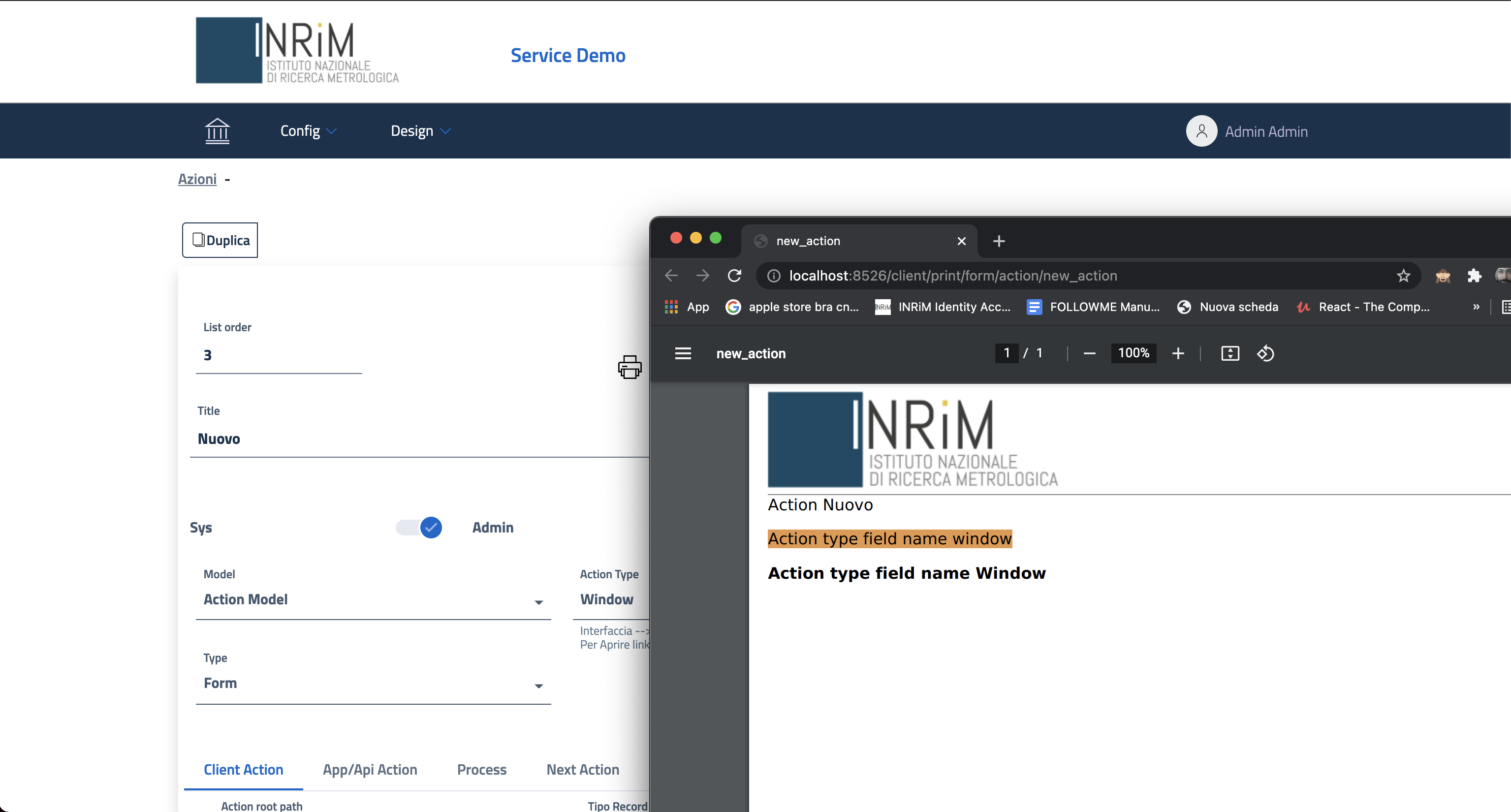Zoom in the PDF with plus icon
Viewport: 1511px width, 812px height.
1178,353
